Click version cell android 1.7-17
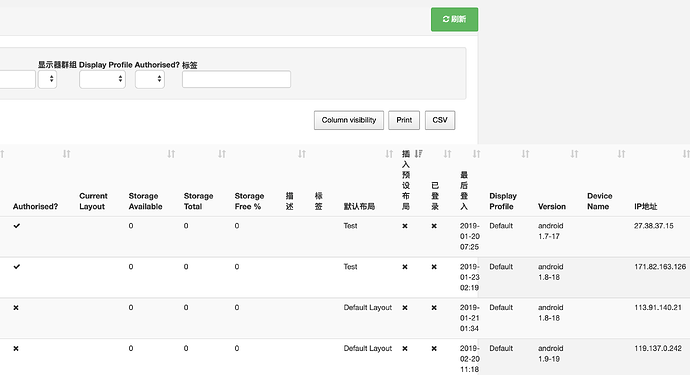Viewport: 690px width, 375px height. coord(551,231)
